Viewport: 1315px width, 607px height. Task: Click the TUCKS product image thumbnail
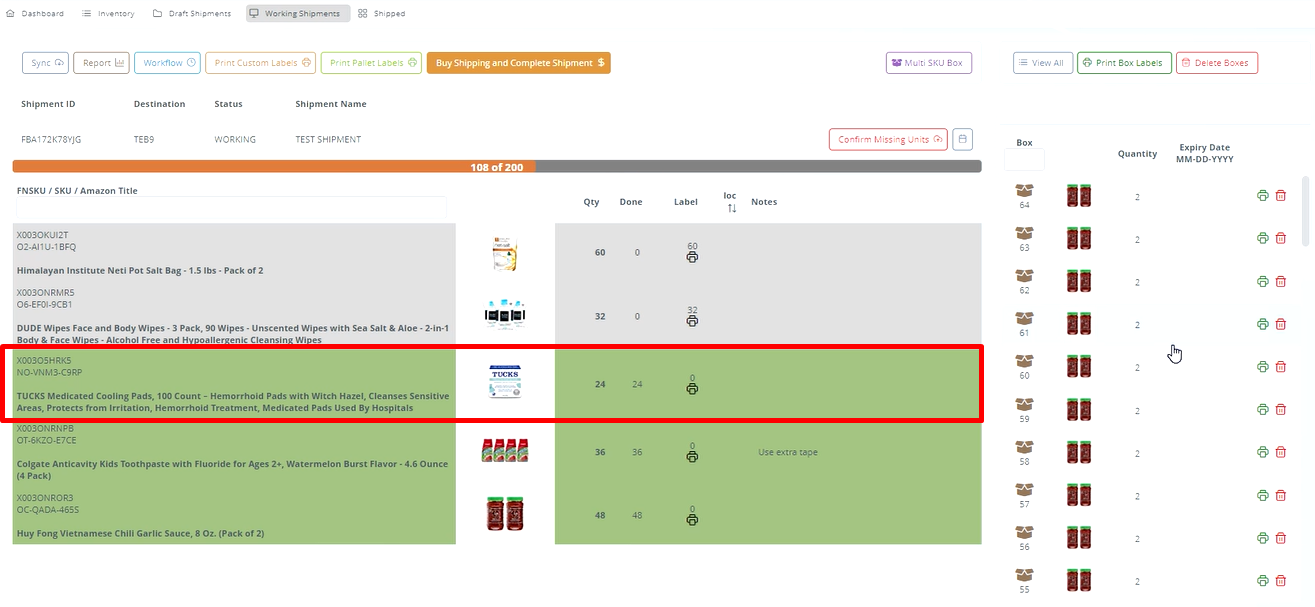click(x=504, y=382)
